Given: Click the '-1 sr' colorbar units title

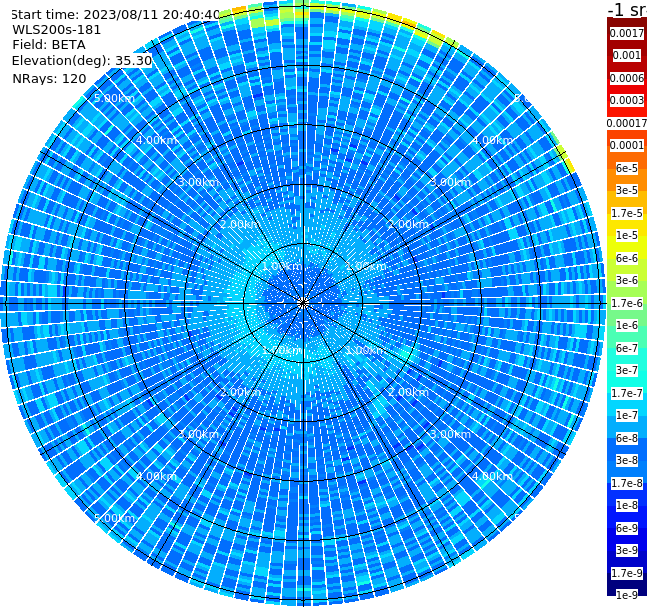Looking at the screenshot, I should pos(627,9).
